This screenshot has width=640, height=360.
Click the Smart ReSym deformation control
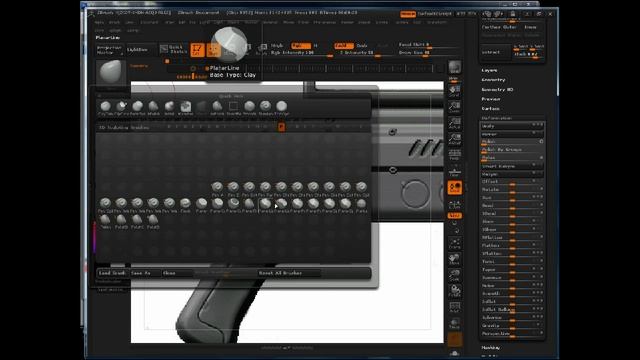512,166
